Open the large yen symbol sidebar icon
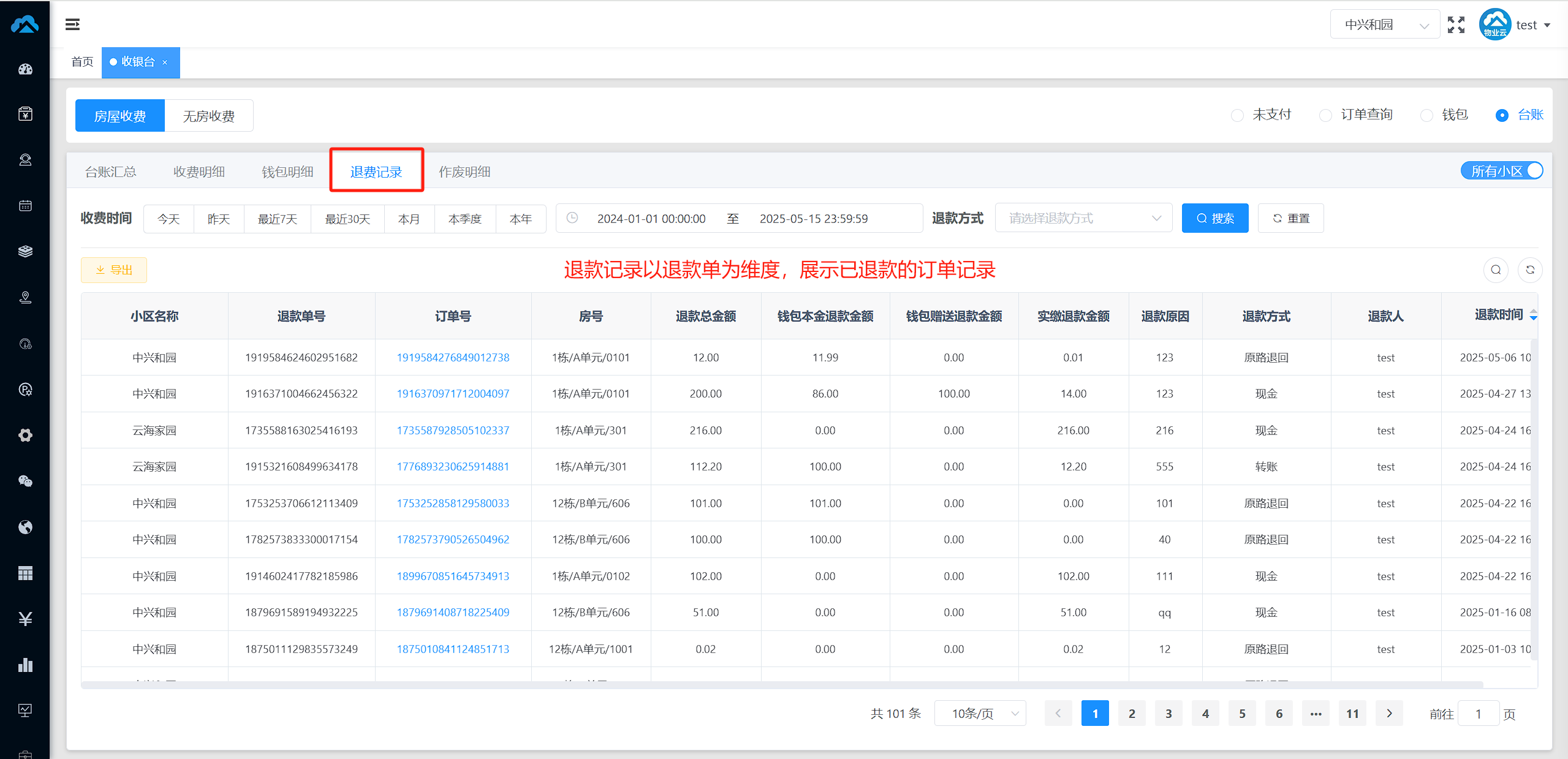This screenshot has height=759, width=1568. click(x=25, y=619)
